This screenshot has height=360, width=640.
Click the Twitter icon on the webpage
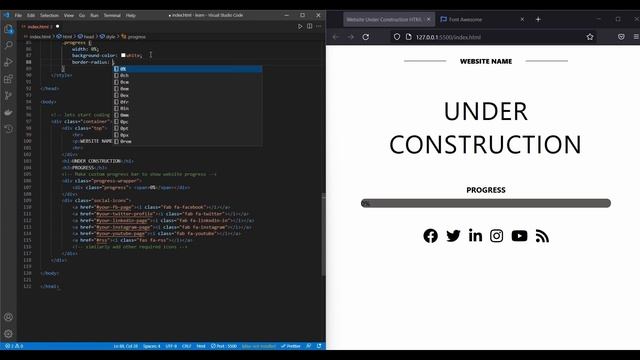453,236
